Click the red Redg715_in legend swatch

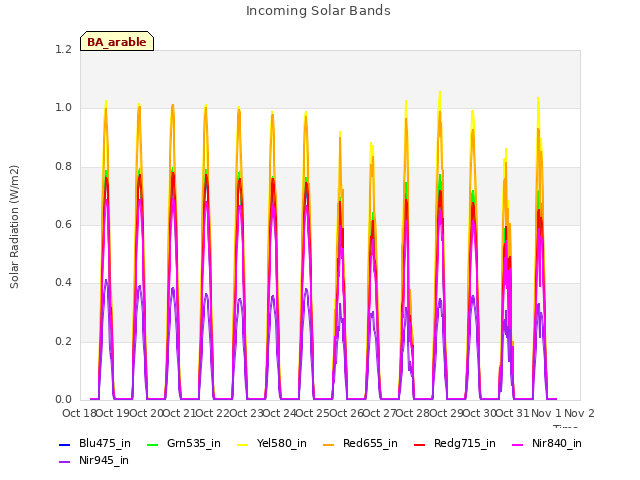click(x=420, y=445)
